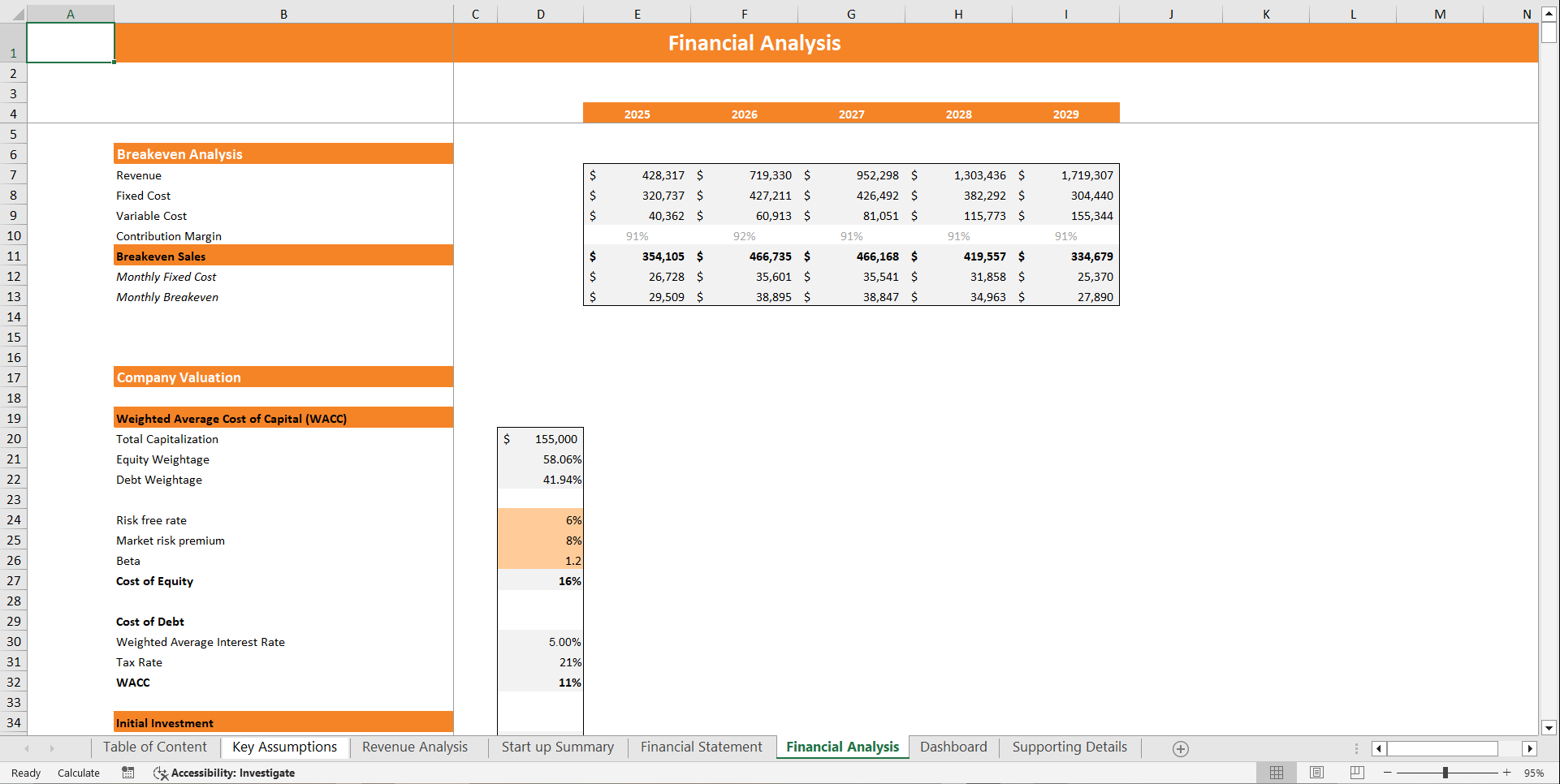The image size is (1560, 784).
Task: Adjust the zoom slider handle
Action: pyautogui.click(x=1445, y=773)
